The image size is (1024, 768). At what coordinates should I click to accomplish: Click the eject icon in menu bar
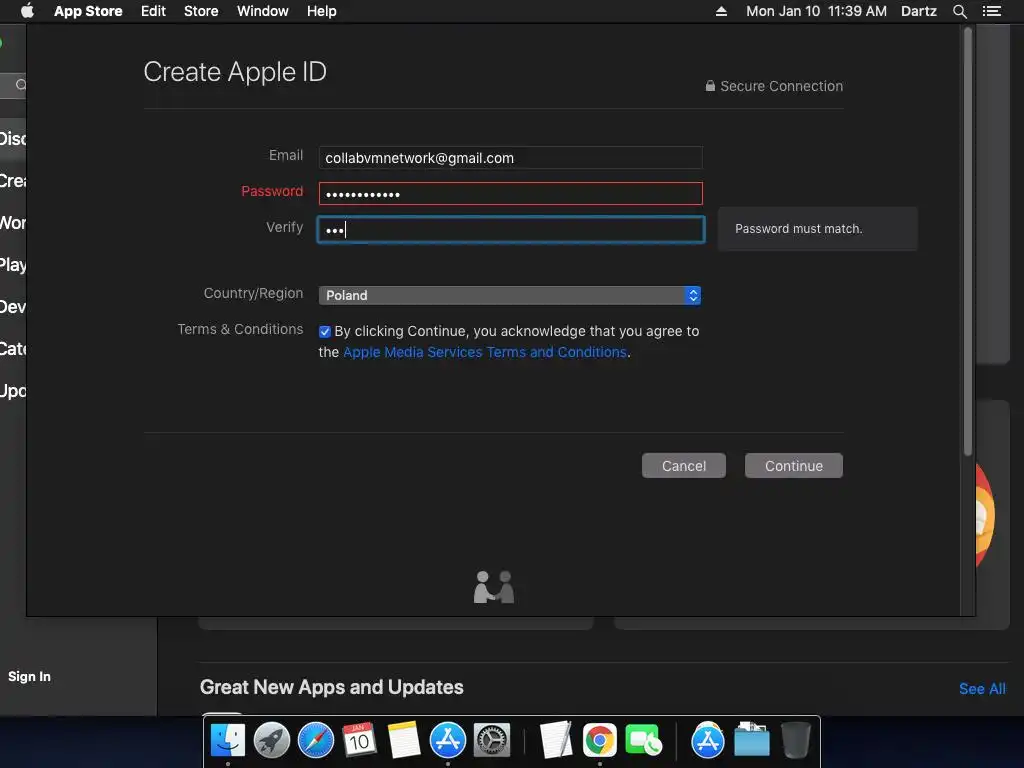click(x=721, y=11)
